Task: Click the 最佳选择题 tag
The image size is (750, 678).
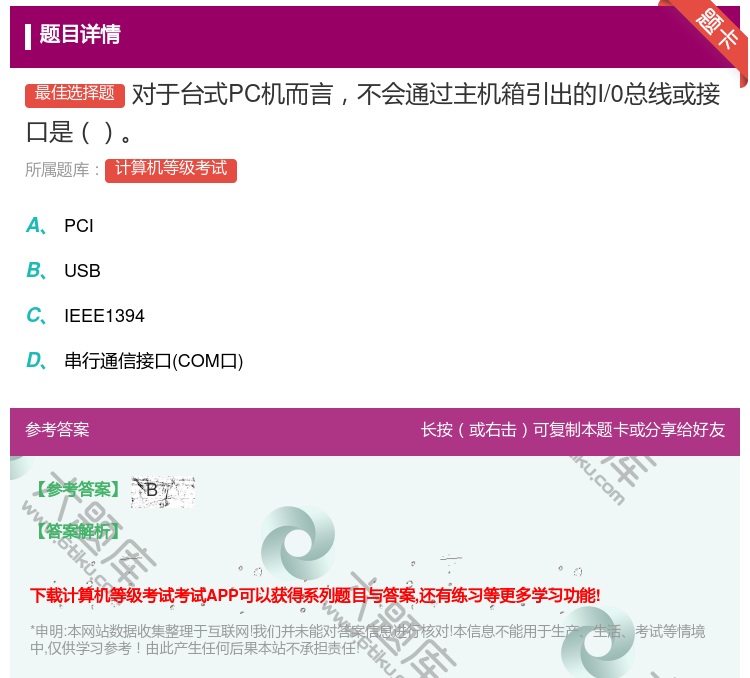Action: 75,94
